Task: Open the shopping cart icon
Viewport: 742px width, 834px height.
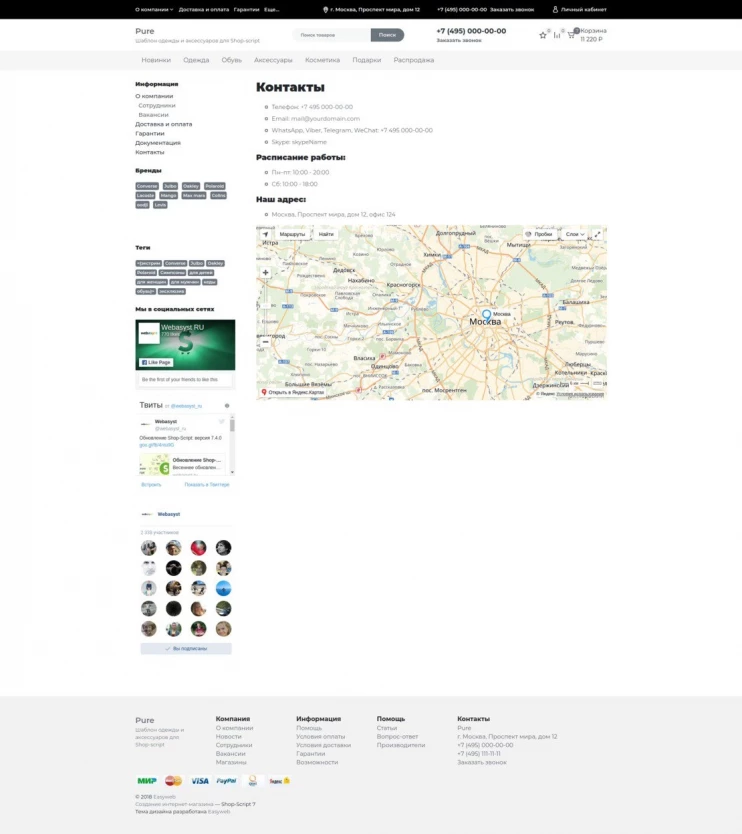Action: pyautogui.click(x=572, y=35)
